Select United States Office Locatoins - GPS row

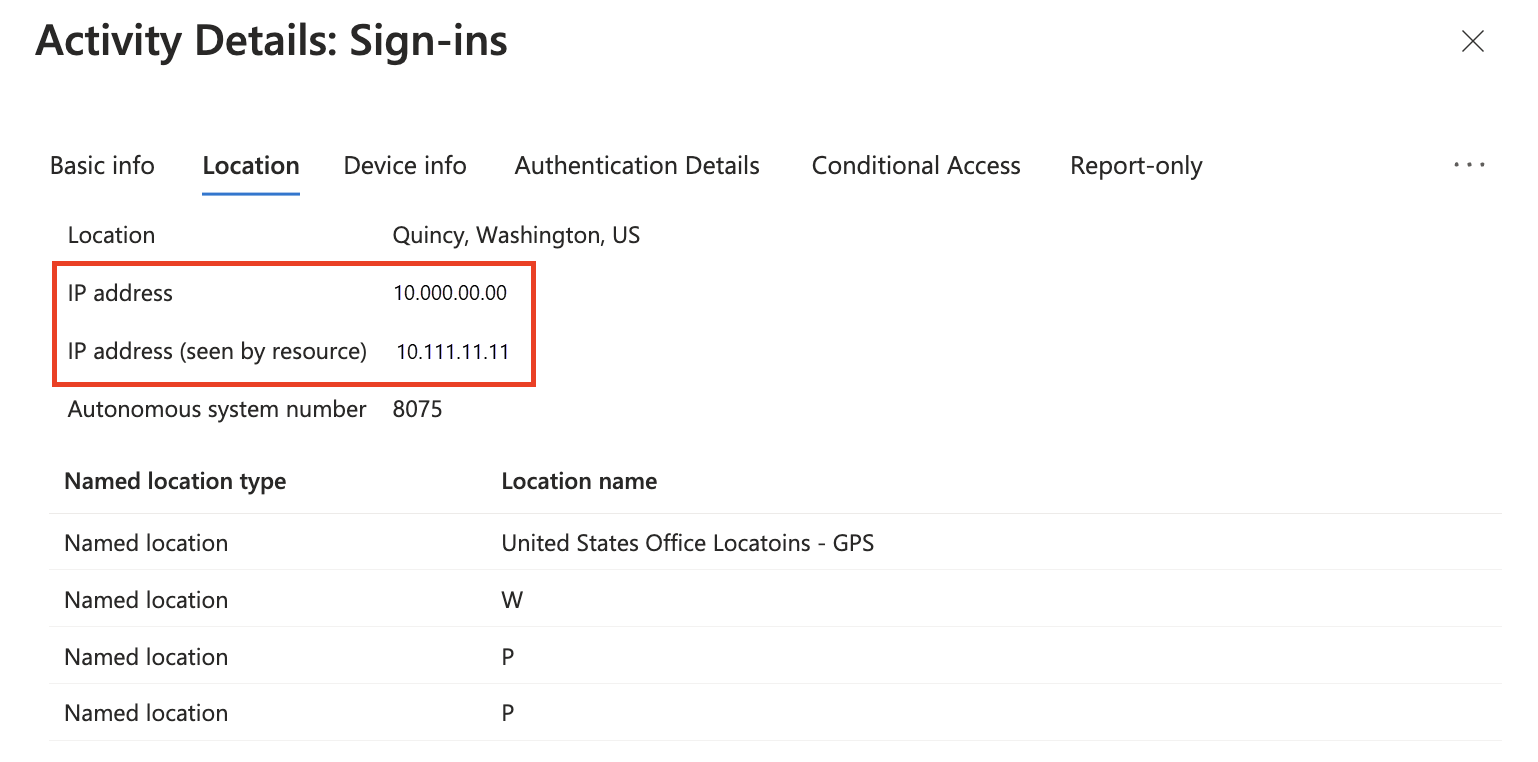[687, 542]
